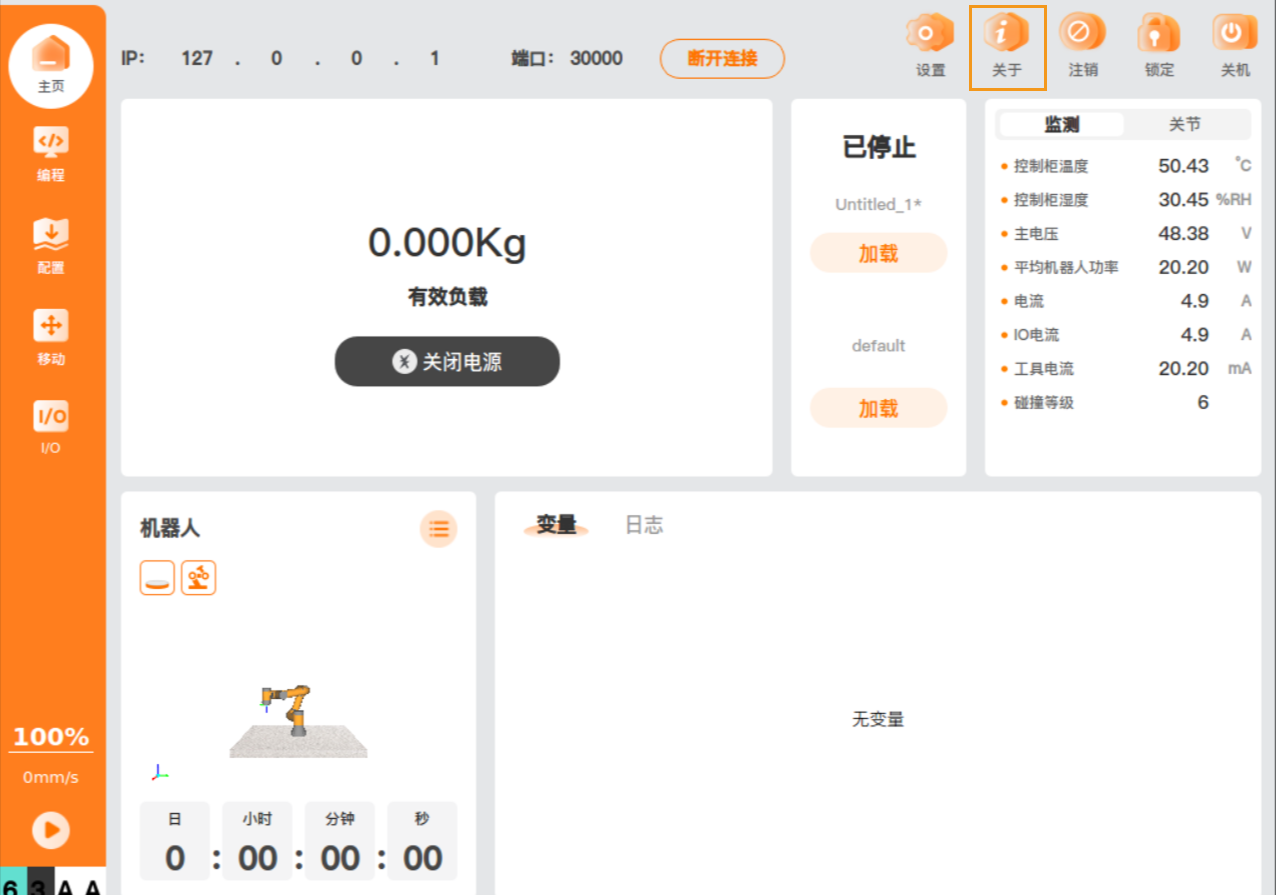This screenshot has width=1276, height=895.
Task: Lock the screen with 锁定 icon
Action: click(1159, 46)
